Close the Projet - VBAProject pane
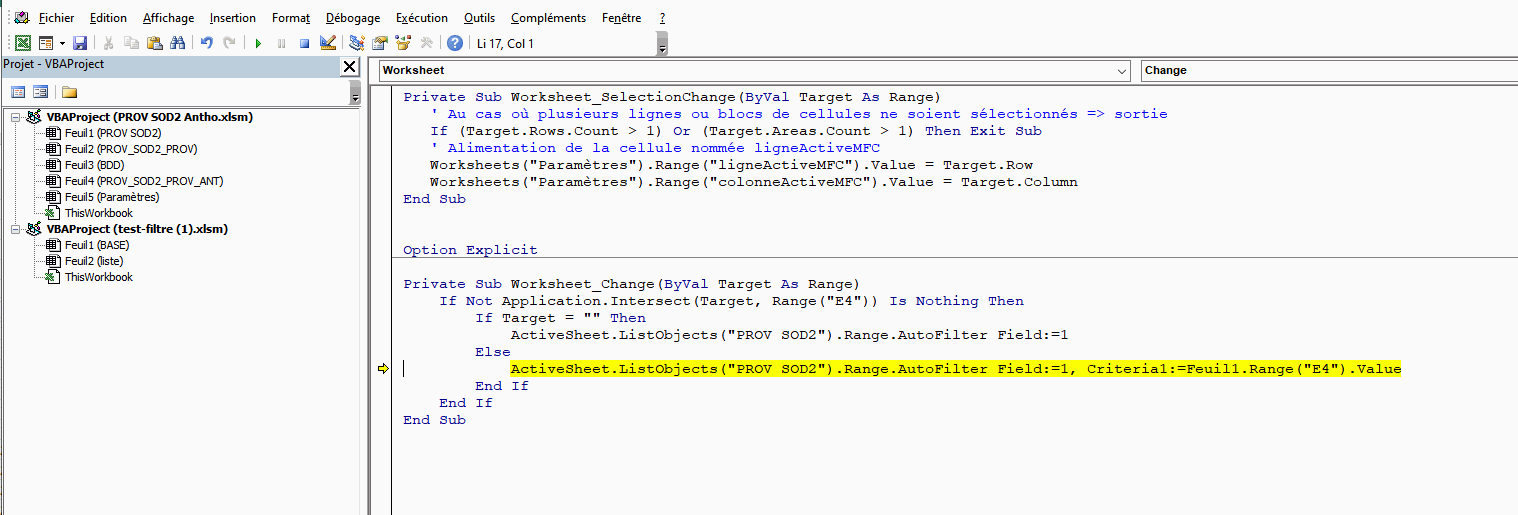 coord(349,66)
